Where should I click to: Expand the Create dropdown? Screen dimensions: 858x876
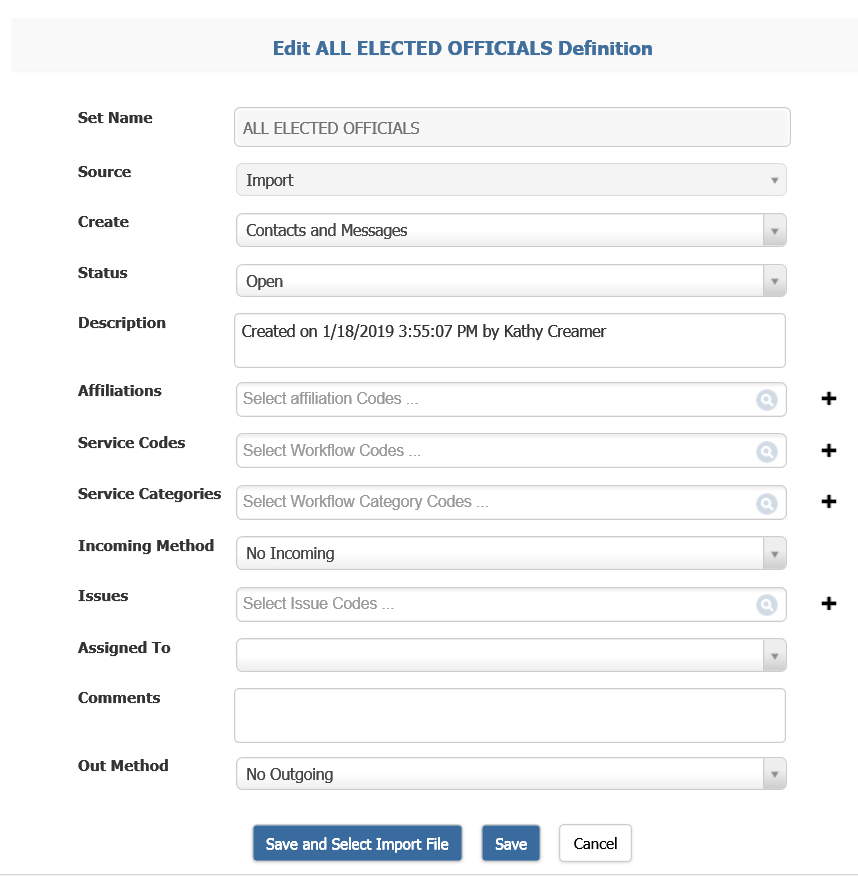tap(511, 230)
